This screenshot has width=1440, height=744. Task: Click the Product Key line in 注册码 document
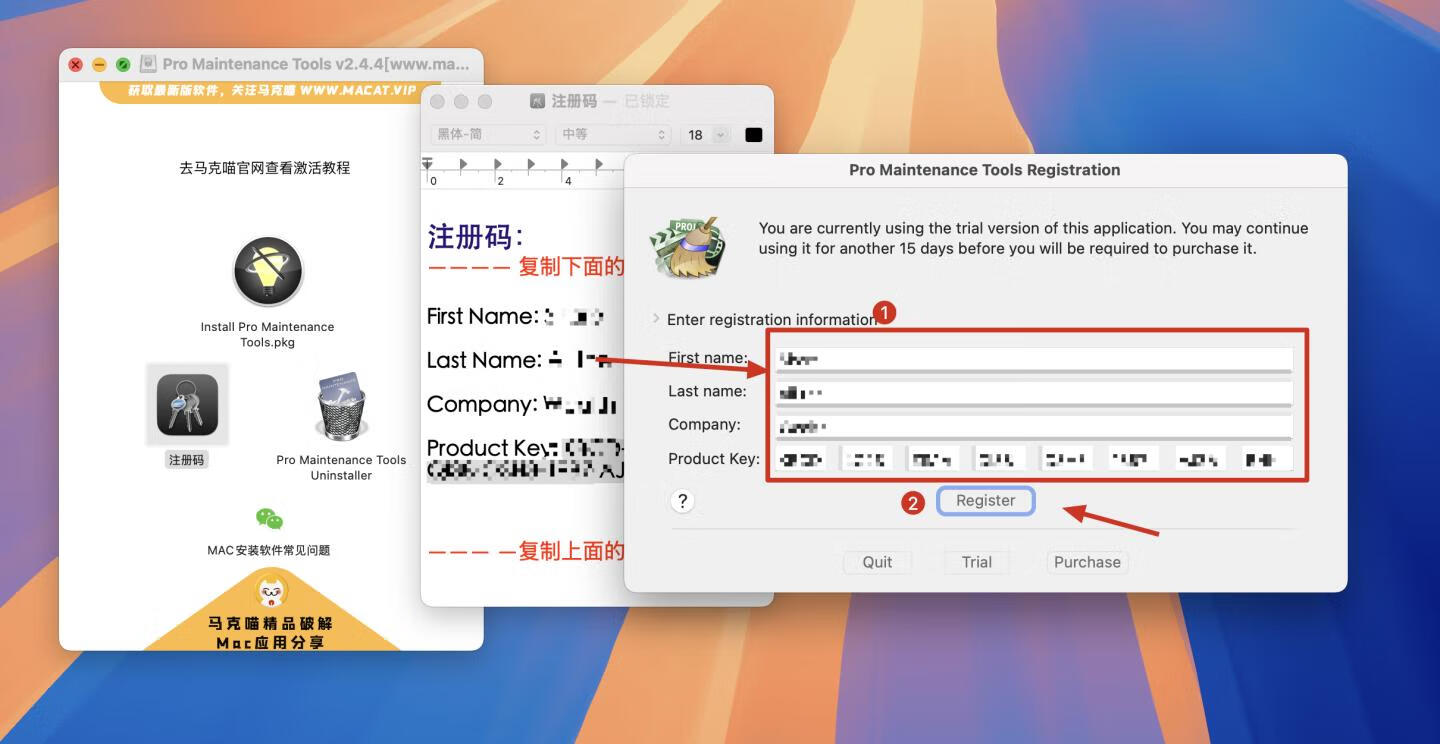point(526,458)
